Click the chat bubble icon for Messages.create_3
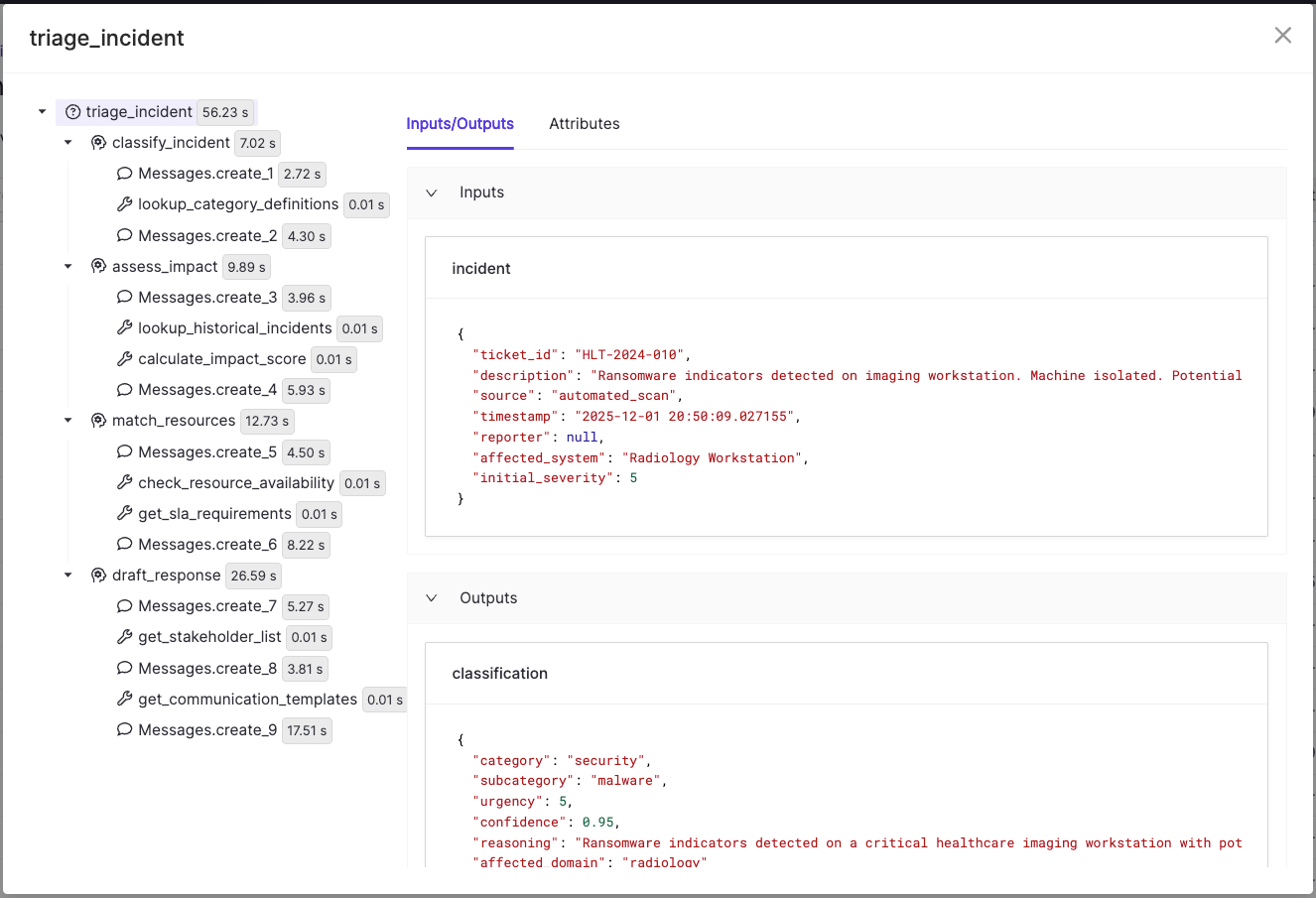Screen dimensions: 1316x898 (x=124, y=298)
